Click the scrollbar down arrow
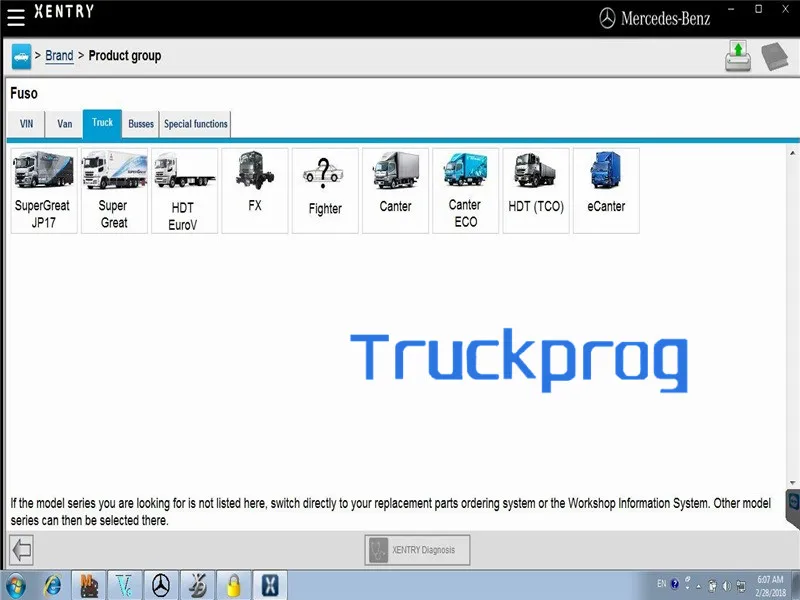800x600 pixels. 792,483
